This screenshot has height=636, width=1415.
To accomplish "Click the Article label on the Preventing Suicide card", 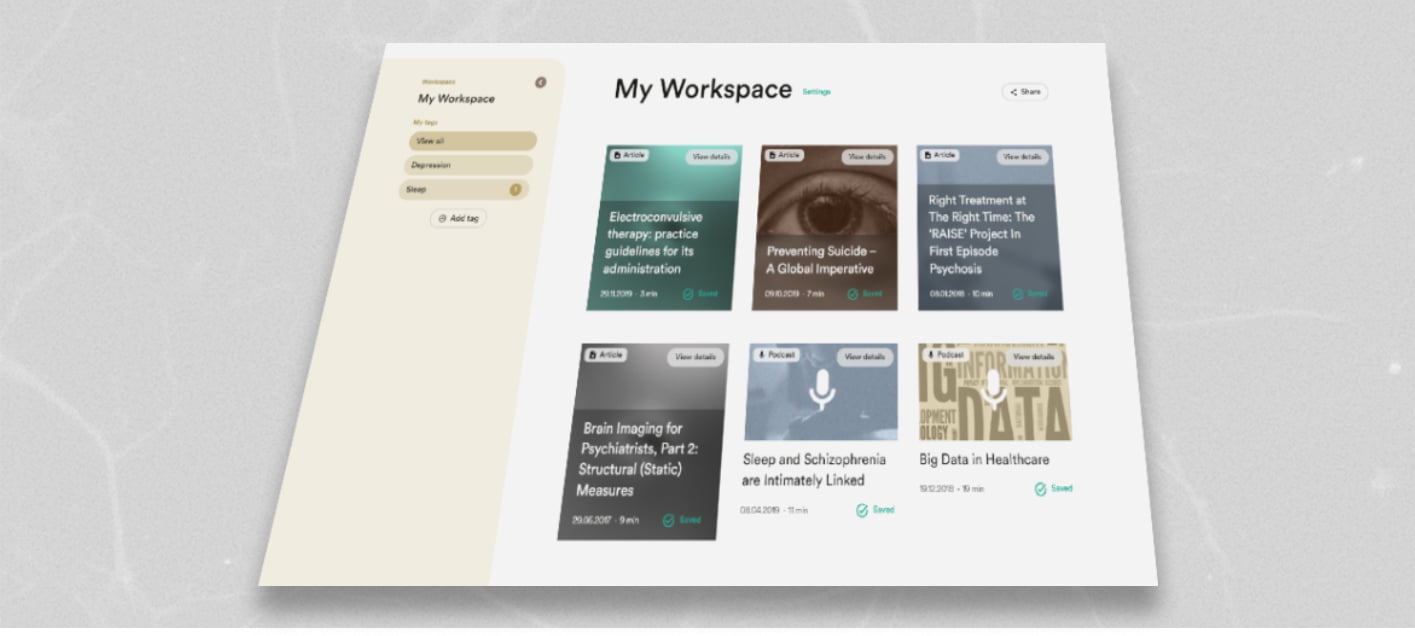I will tap(784, 155).
